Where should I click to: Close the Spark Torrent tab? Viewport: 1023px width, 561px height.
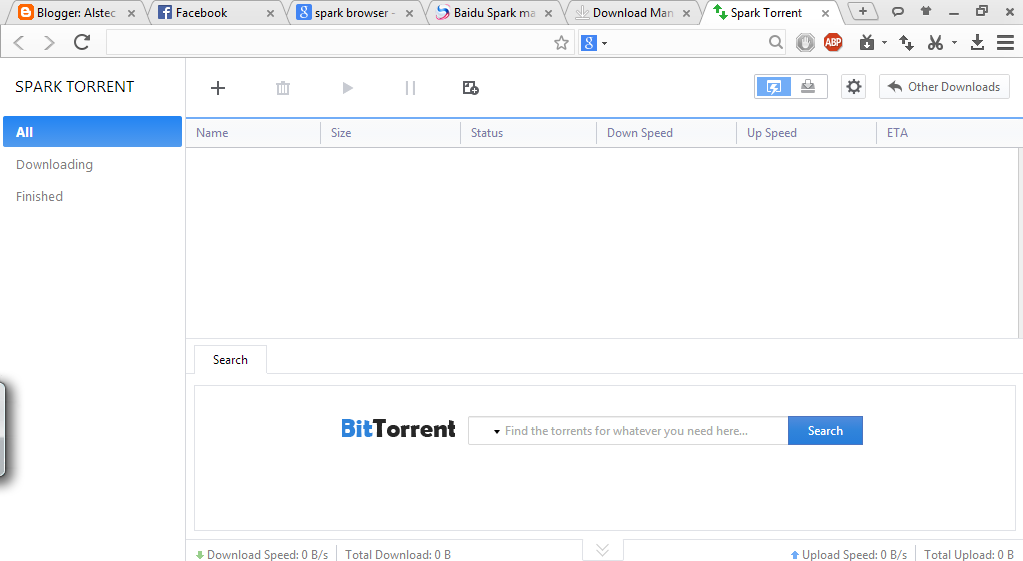point(825,13)
